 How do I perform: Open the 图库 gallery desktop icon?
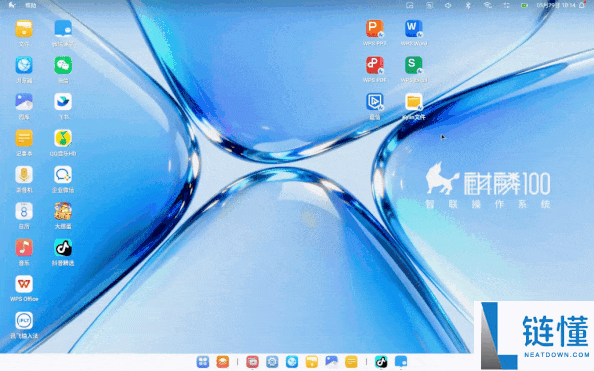(x=24, y=102)
